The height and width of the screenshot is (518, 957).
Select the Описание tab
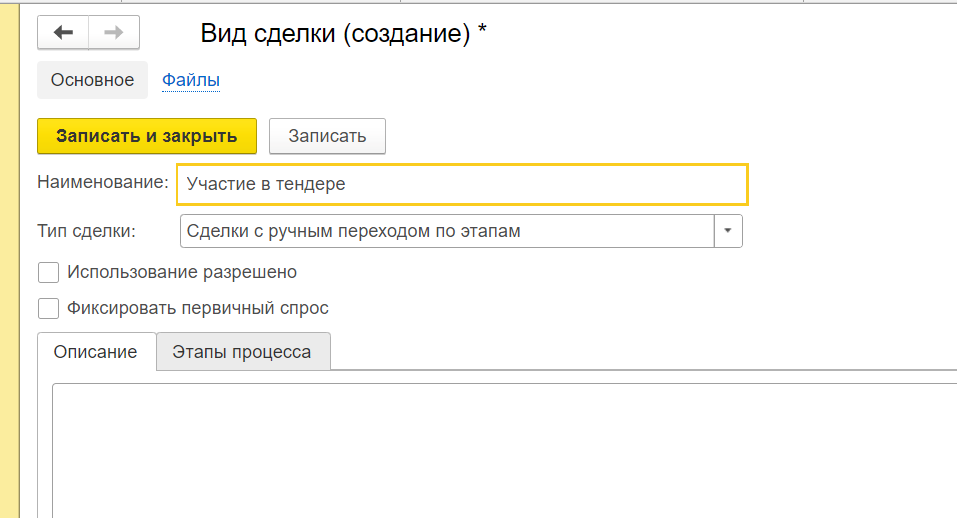96,352
